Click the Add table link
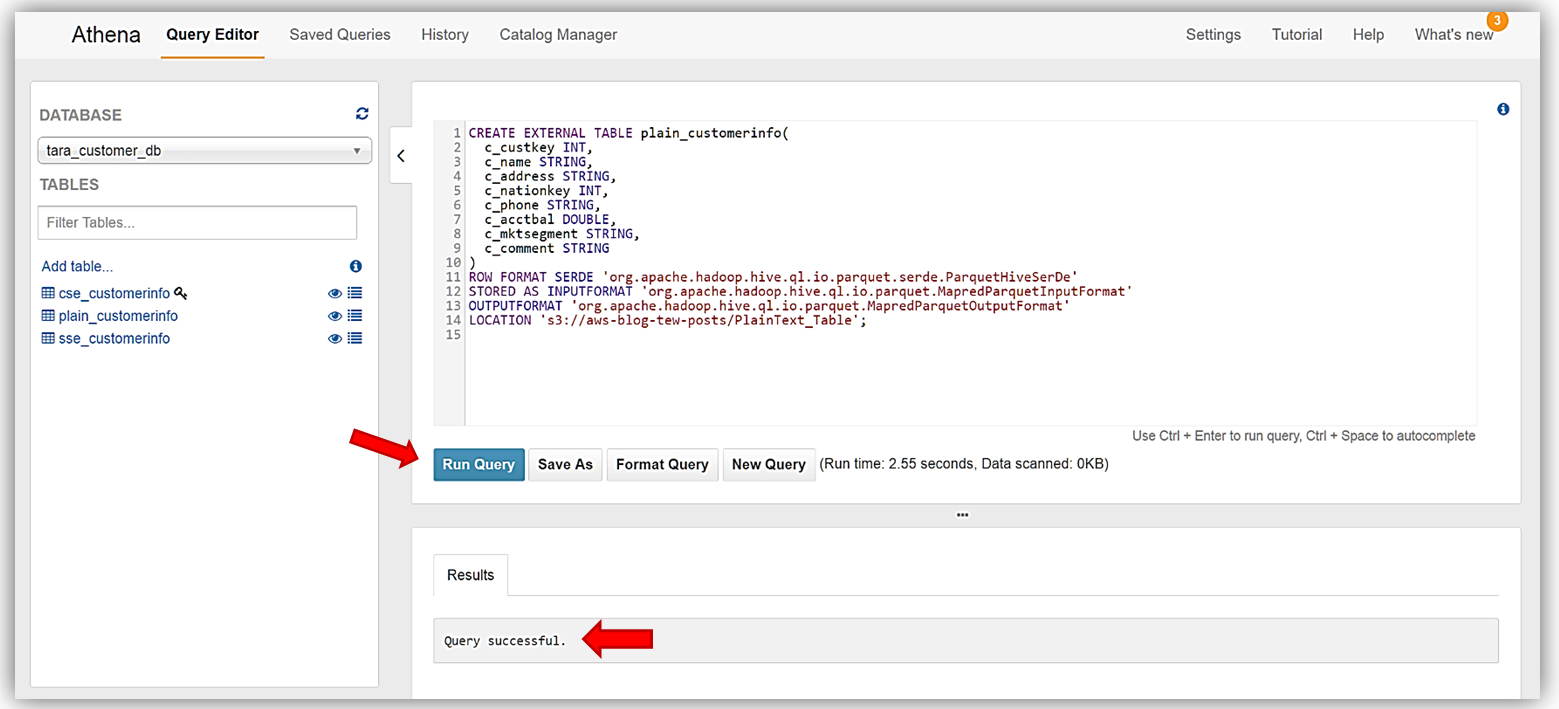 [x=77, y=267]
